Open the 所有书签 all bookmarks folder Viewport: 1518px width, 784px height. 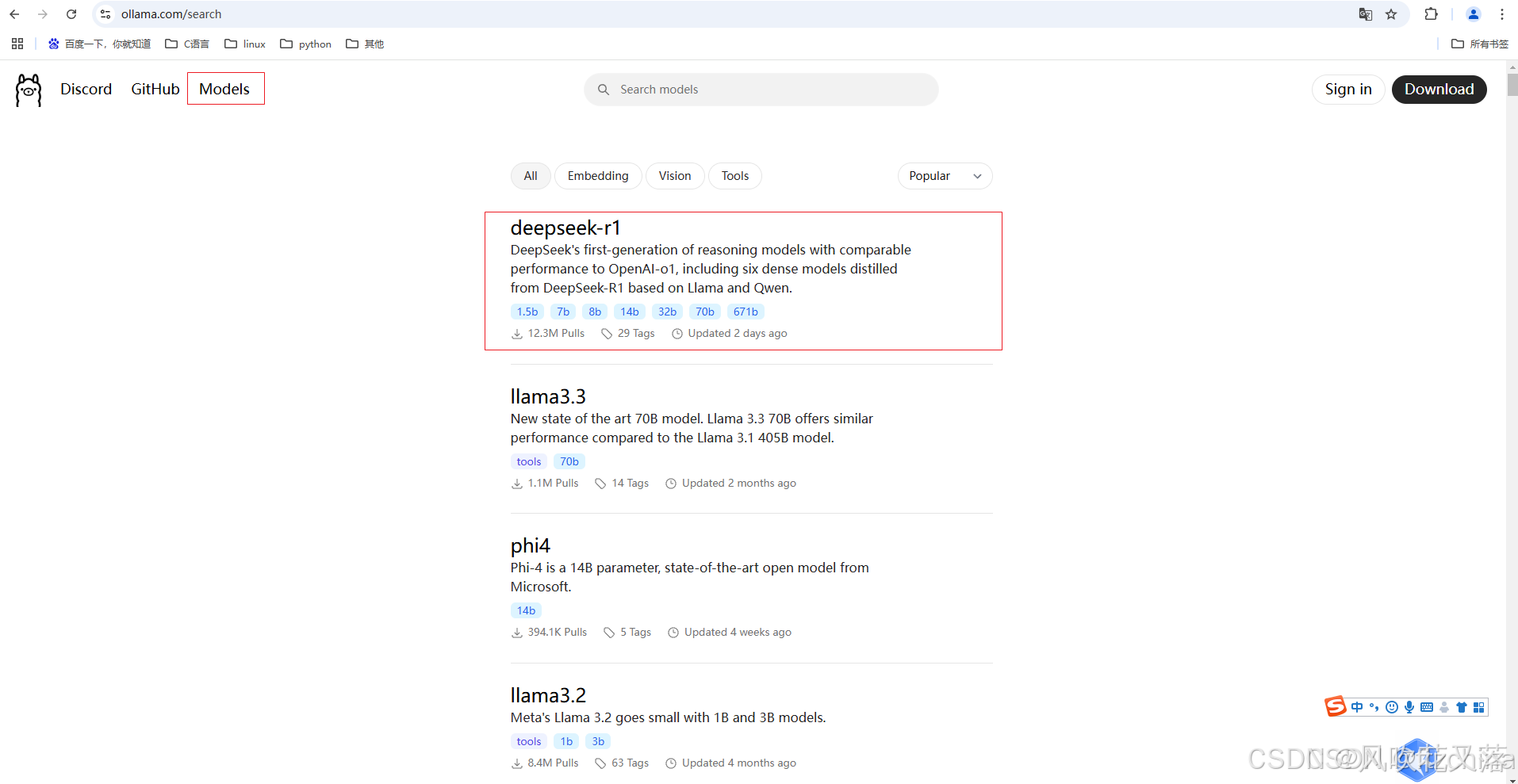point(1480,44)
